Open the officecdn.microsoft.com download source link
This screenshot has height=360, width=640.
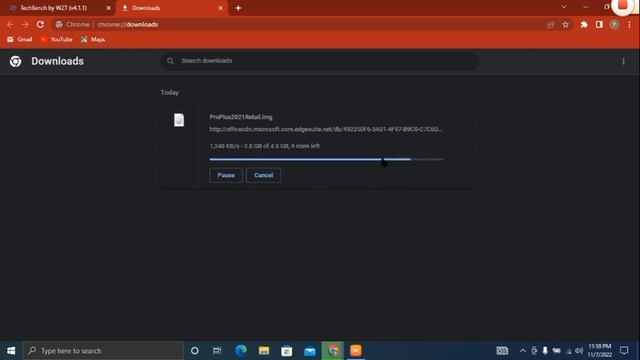click(x=326, y=129)
